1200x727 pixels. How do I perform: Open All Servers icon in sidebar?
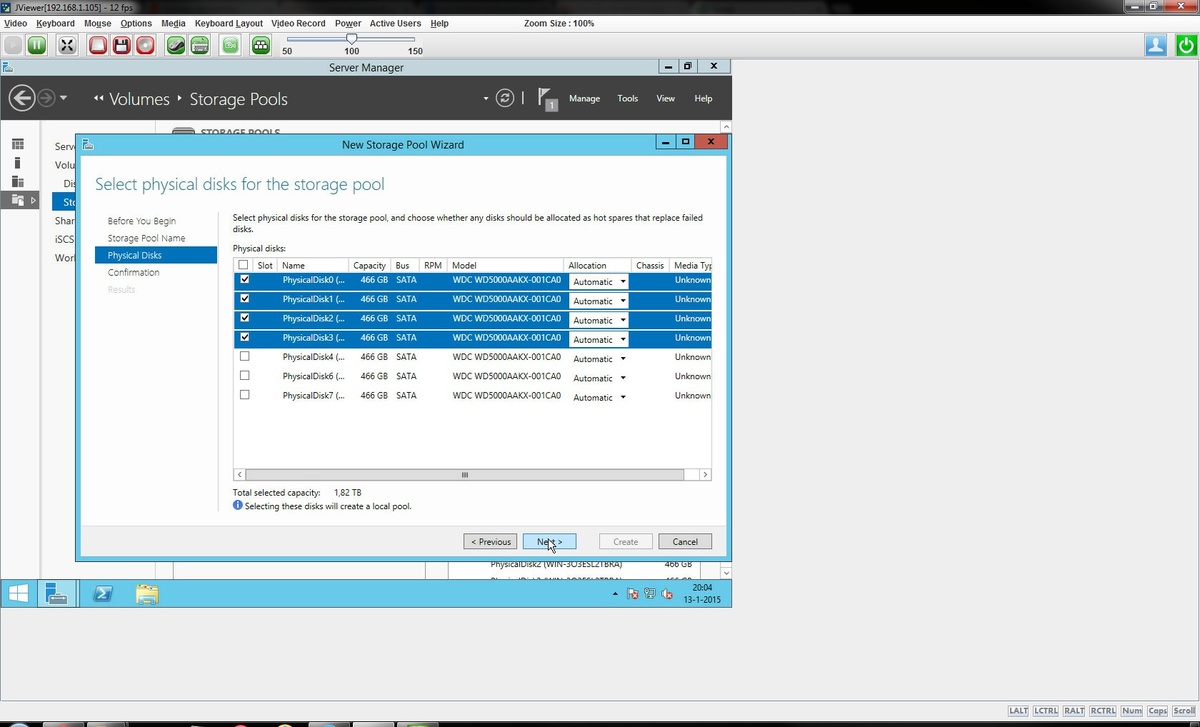point(18,181)
